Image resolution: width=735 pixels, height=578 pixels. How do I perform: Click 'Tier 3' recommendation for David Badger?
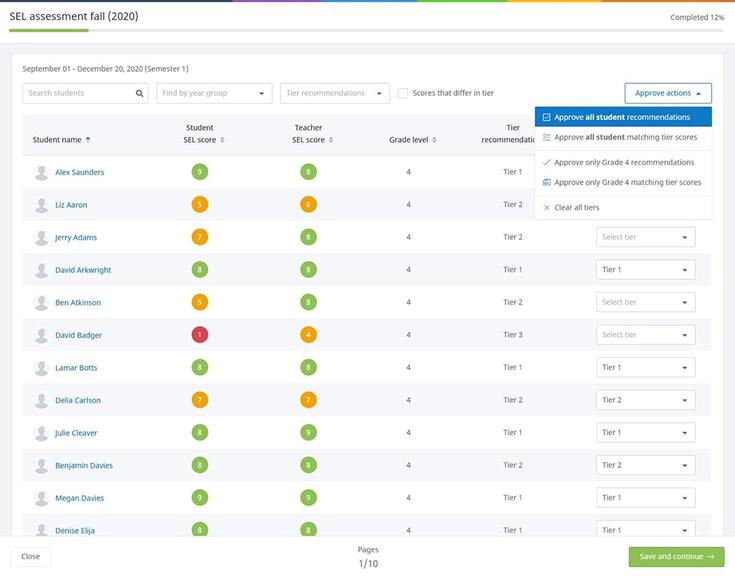[513, 335]
